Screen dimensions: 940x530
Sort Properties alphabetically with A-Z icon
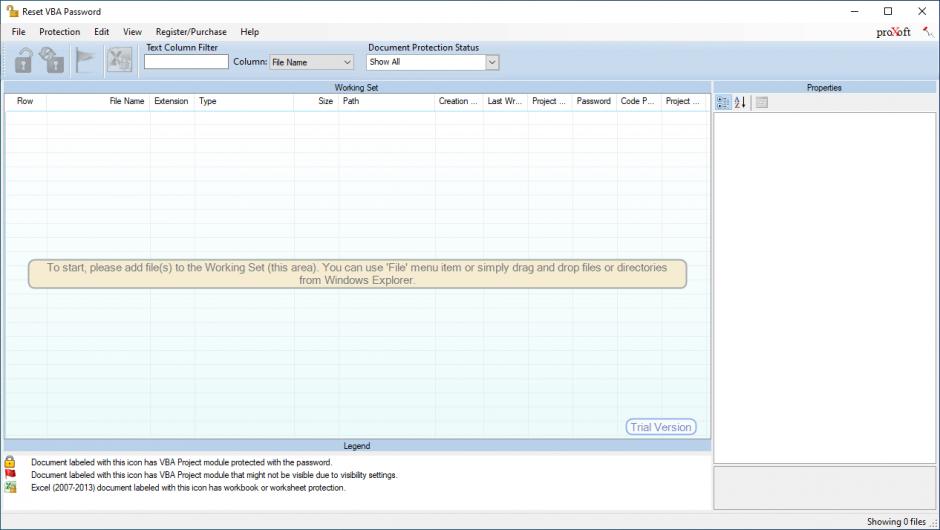(x=741, y=102)
